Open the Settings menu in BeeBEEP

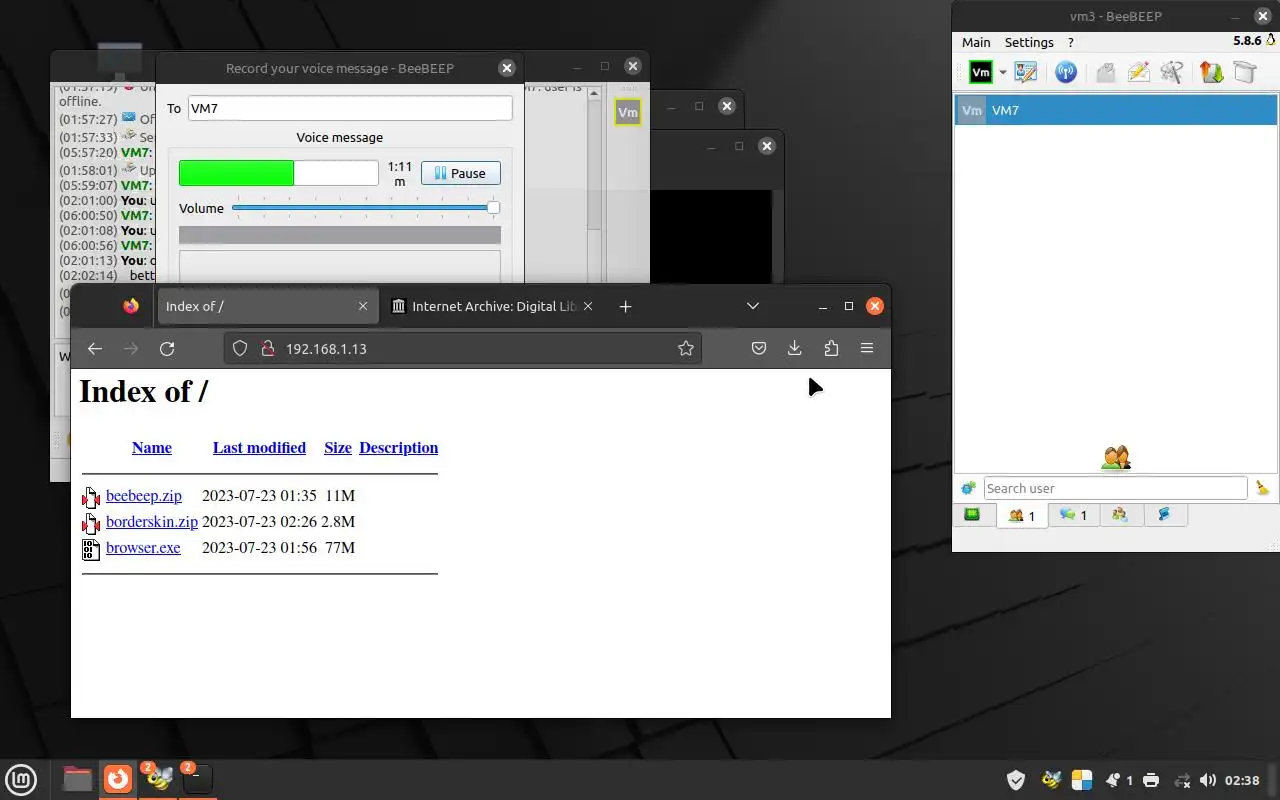pyautogui.click(x=1029, y=42)
